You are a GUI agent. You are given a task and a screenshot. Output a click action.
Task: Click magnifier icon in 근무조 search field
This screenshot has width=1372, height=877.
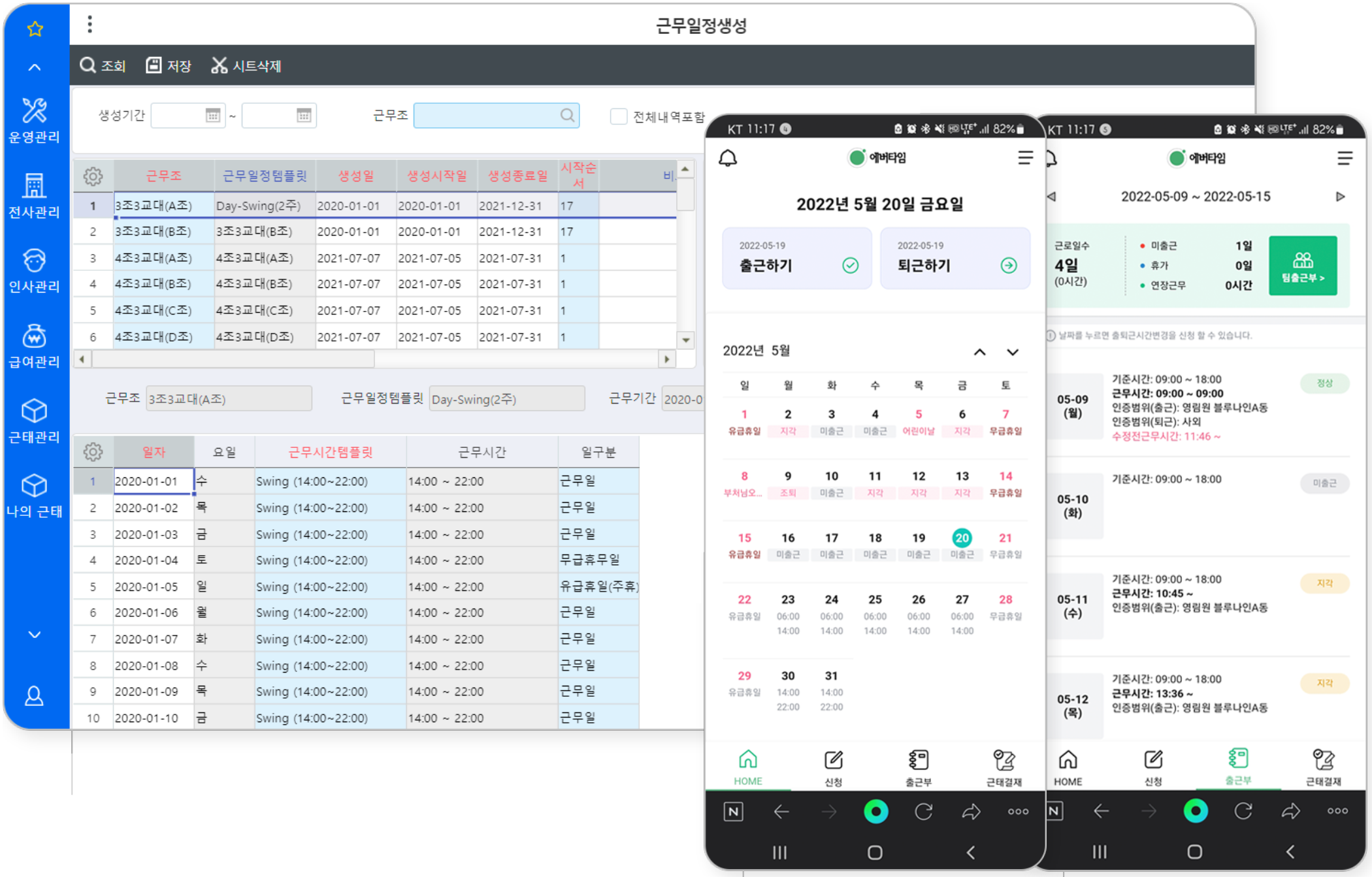click(x=567, y=116)
